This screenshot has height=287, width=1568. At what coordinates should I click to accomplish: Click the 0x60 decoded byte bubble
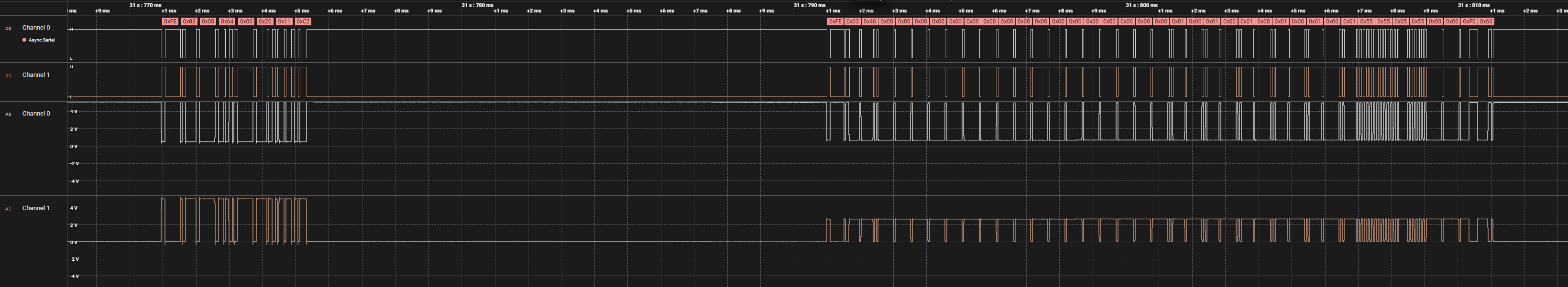tap(1486, 21)
